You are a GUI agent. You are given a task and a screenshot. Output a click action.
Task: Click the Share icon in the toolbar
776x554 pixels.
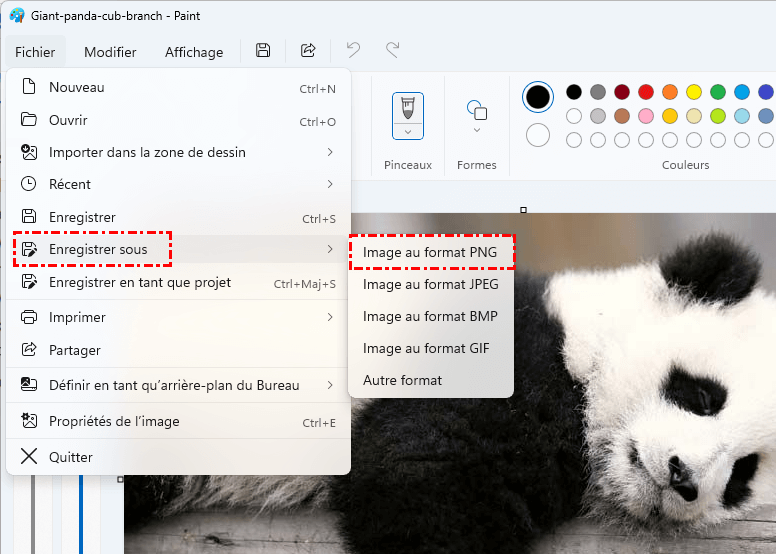[308, 51]
